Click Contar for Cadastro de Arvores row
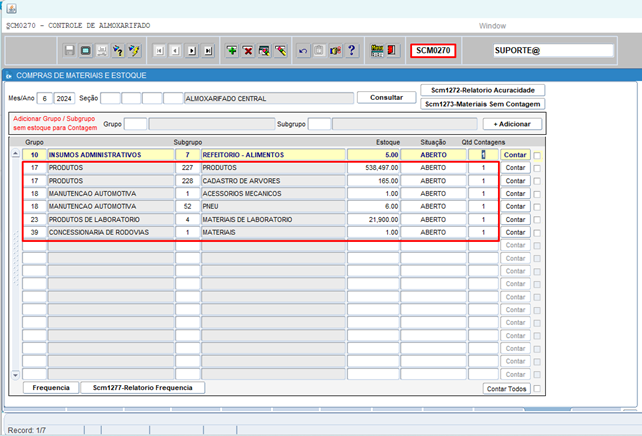 (515, 181)
